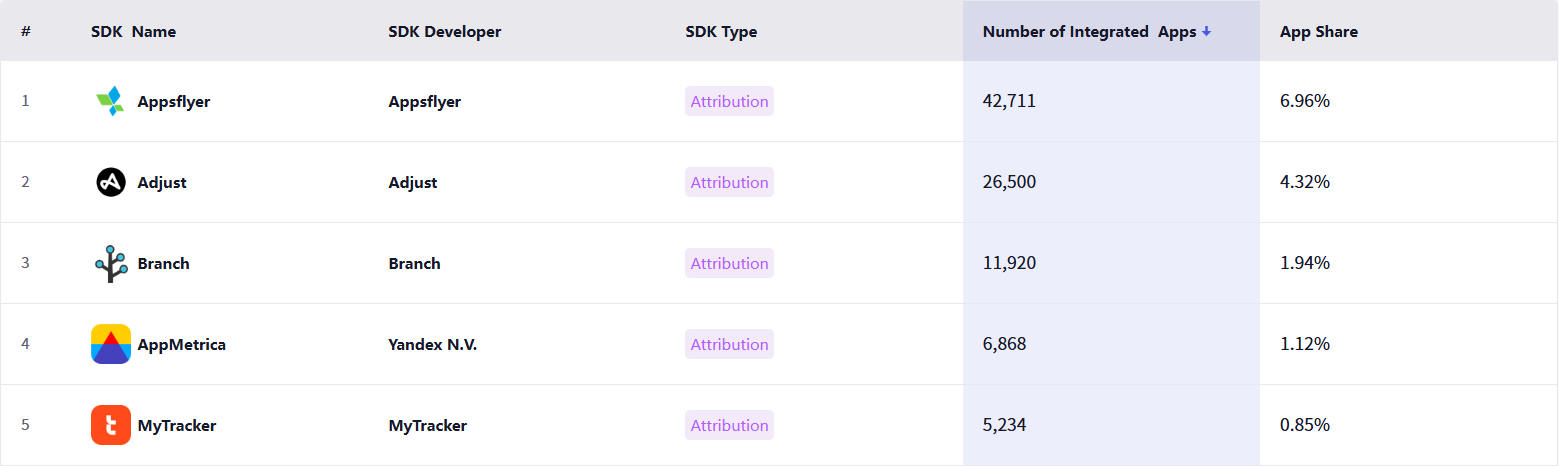Open the MyTracker SDK name link
This screenshot has height=466, width=1559.
coord(177,425)
